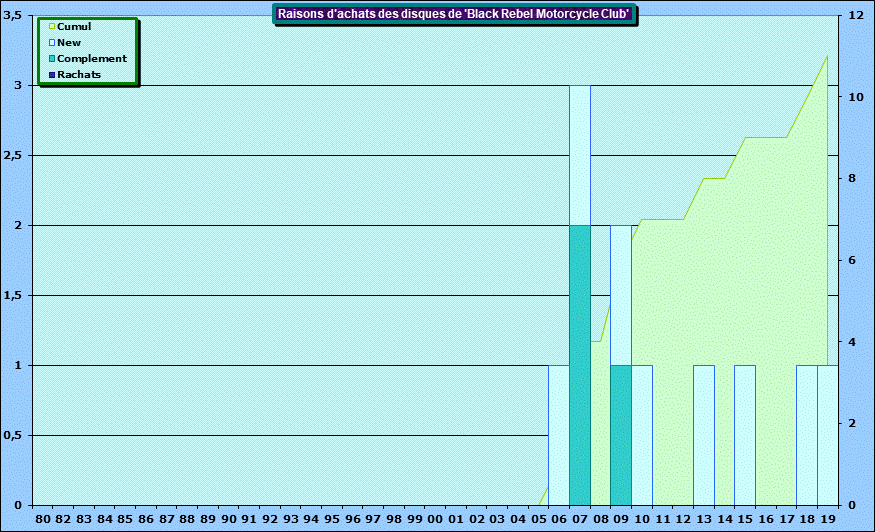Click the left axis value '1,5'
This screenshot has width=875, height=532.
click(13, 296)
